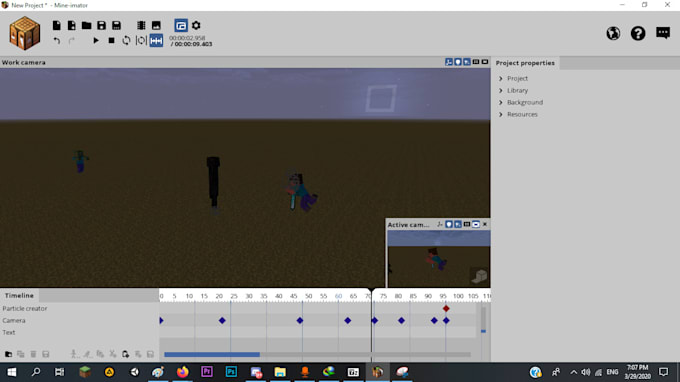
Task: Select the Timeline tab
Action: click(x=19, y=295)
